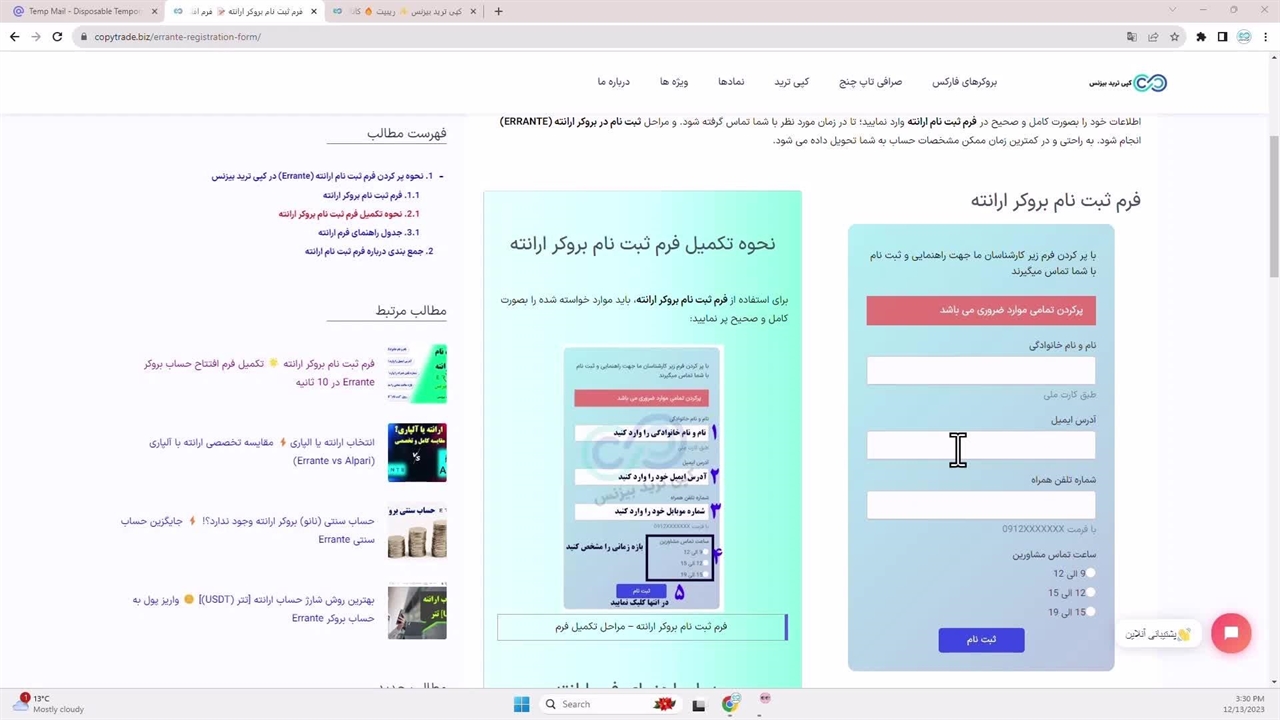Select the 12 to 15 contact time radio
The width and height of the screenshot is (1280, 720).
click(x=1090, y=593)
